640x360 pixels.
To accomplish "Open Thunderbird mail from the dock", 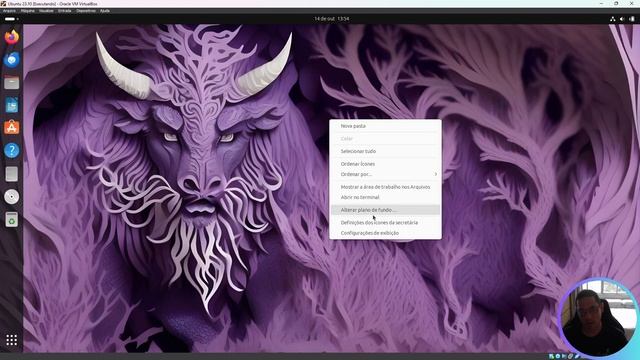I will [11, 60].
